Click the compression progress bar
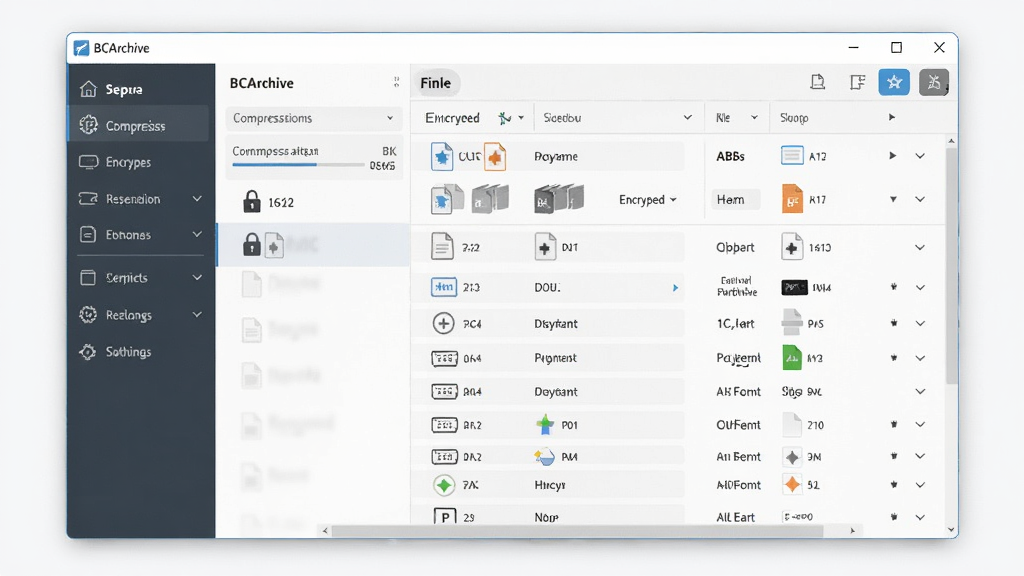 point(298,165)
